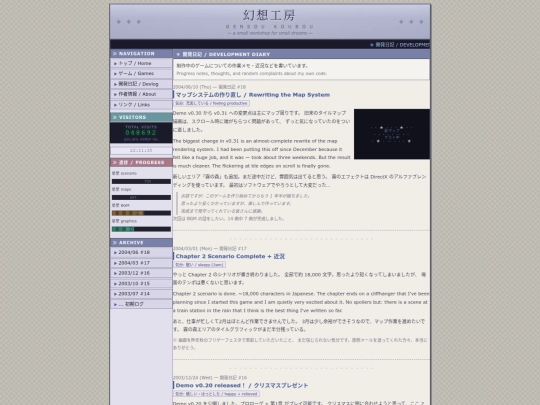Screen dimensions: 540x405
Task: Open post title Demo v0.20 released!
Action: [x=242, y=385]
